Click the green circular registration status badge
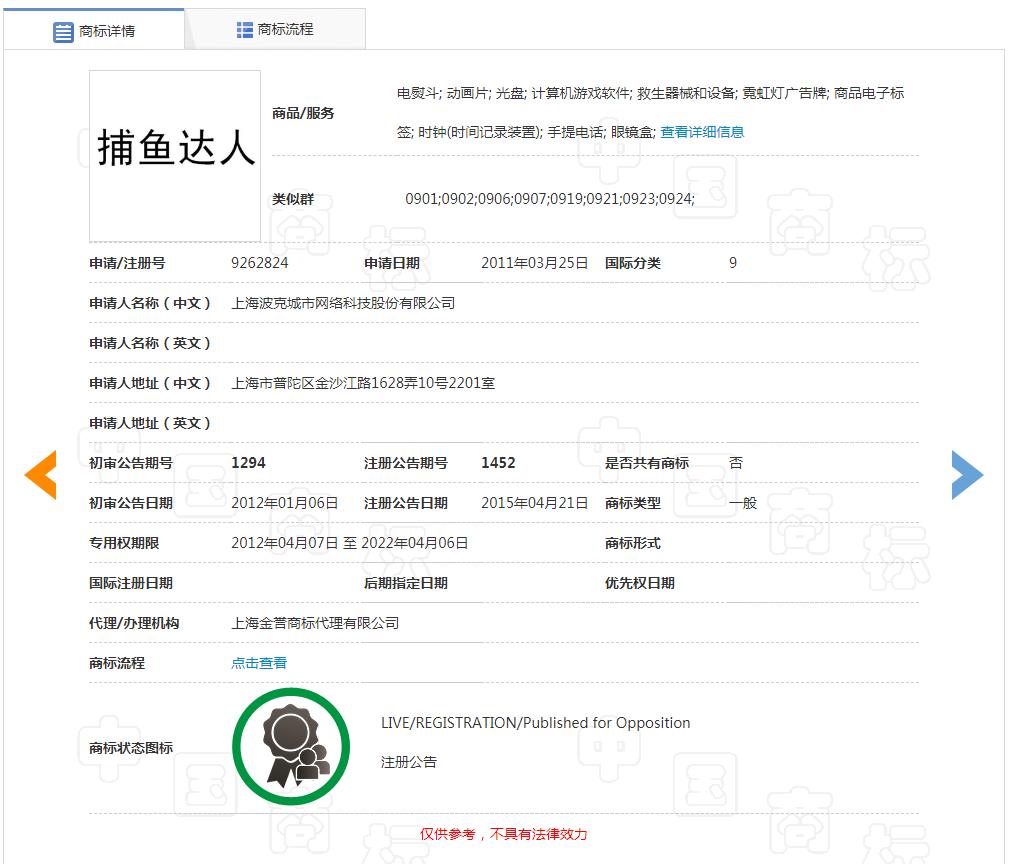Image resolution: width=1012 pixels, height=864 pixels. 291,745
